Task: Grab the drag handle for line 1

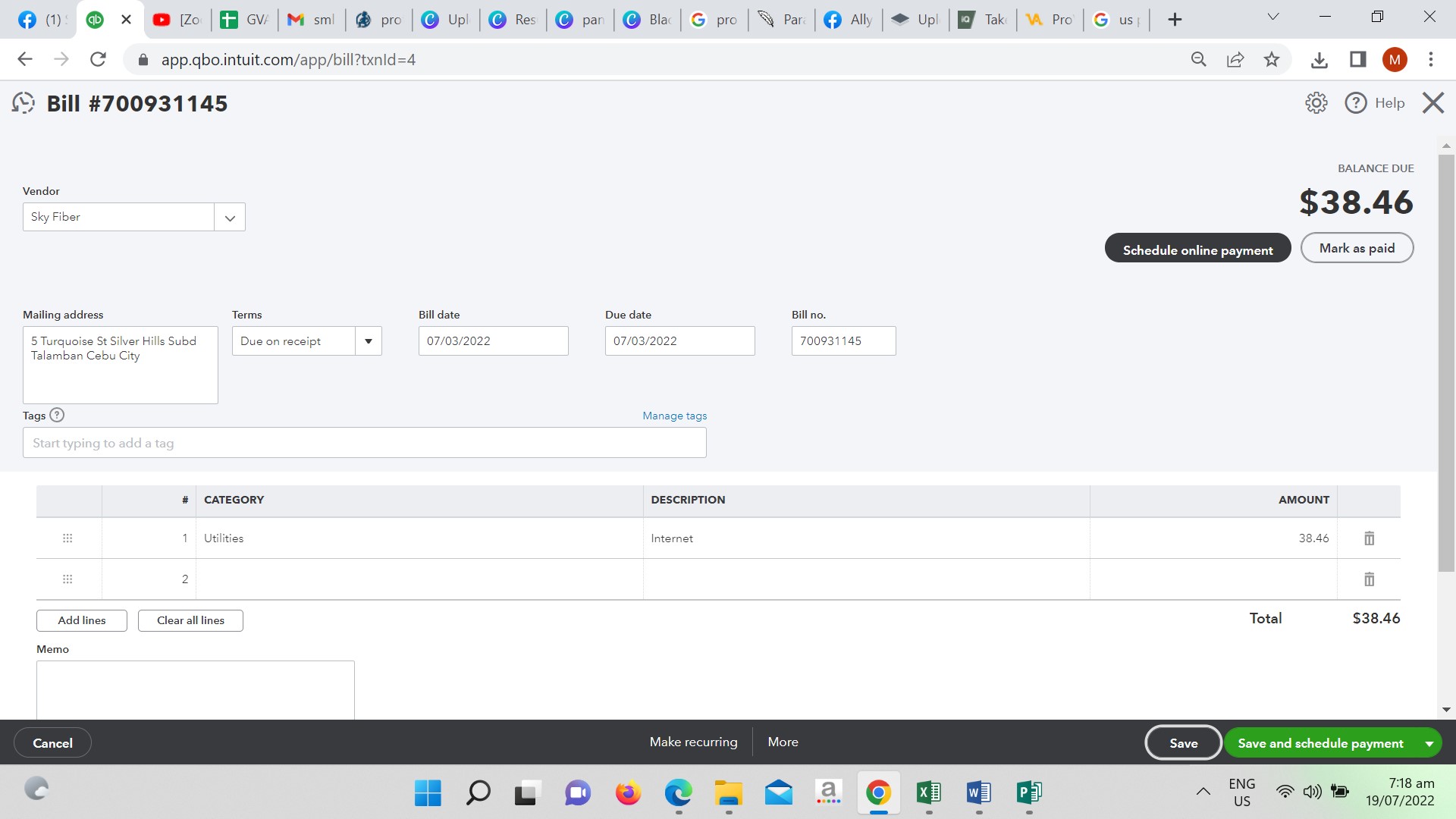Action: tap(67, 538)
